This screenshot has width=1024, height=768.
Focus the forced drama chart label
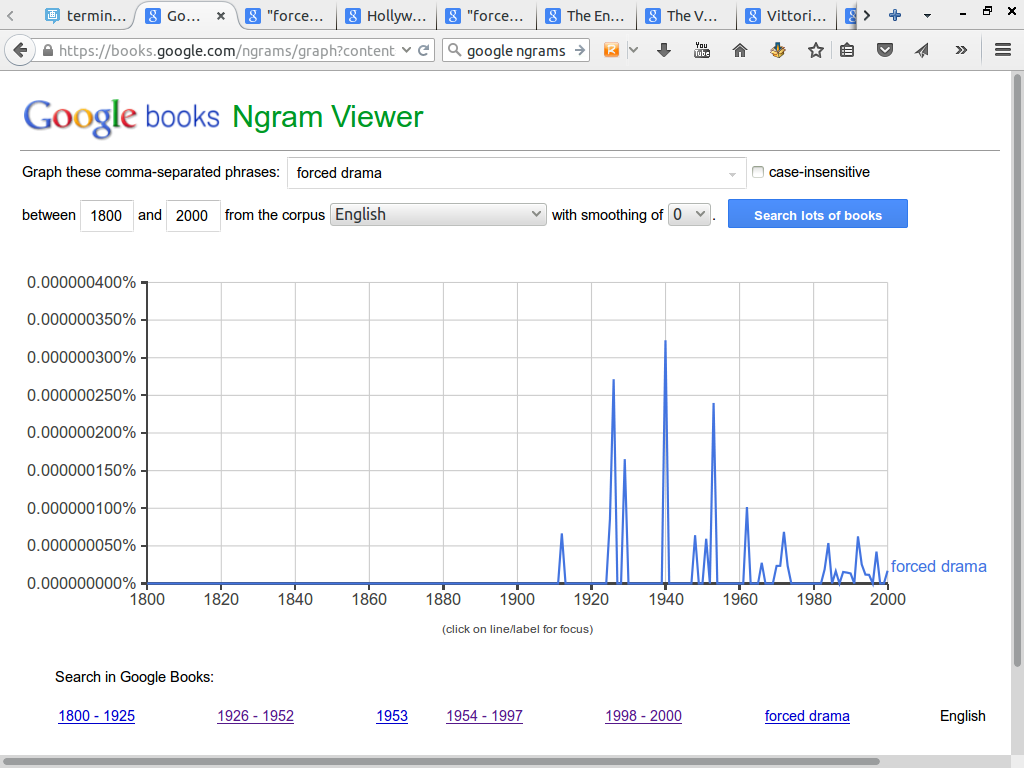(938, 566)
